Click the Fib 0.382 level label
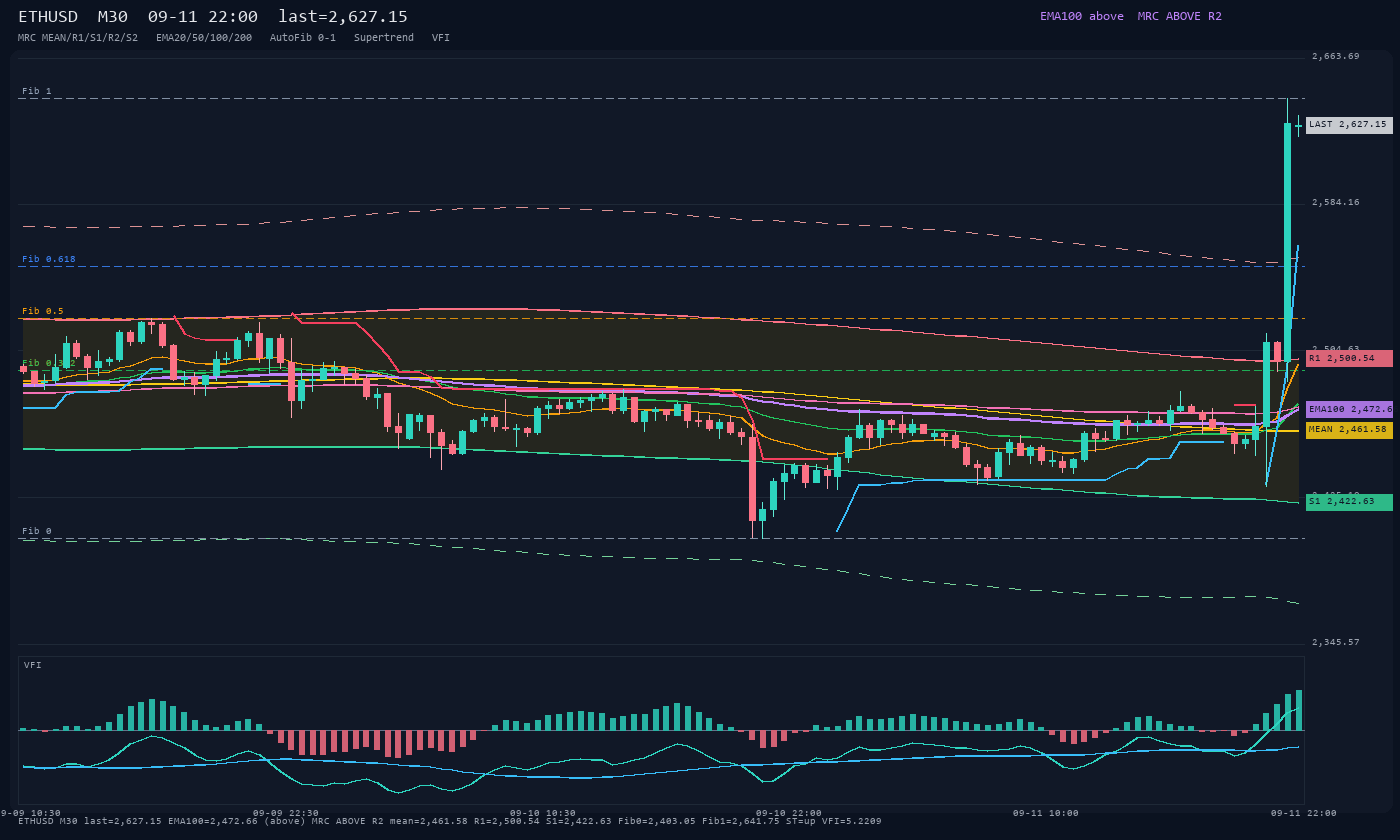 tap(49, 363)
